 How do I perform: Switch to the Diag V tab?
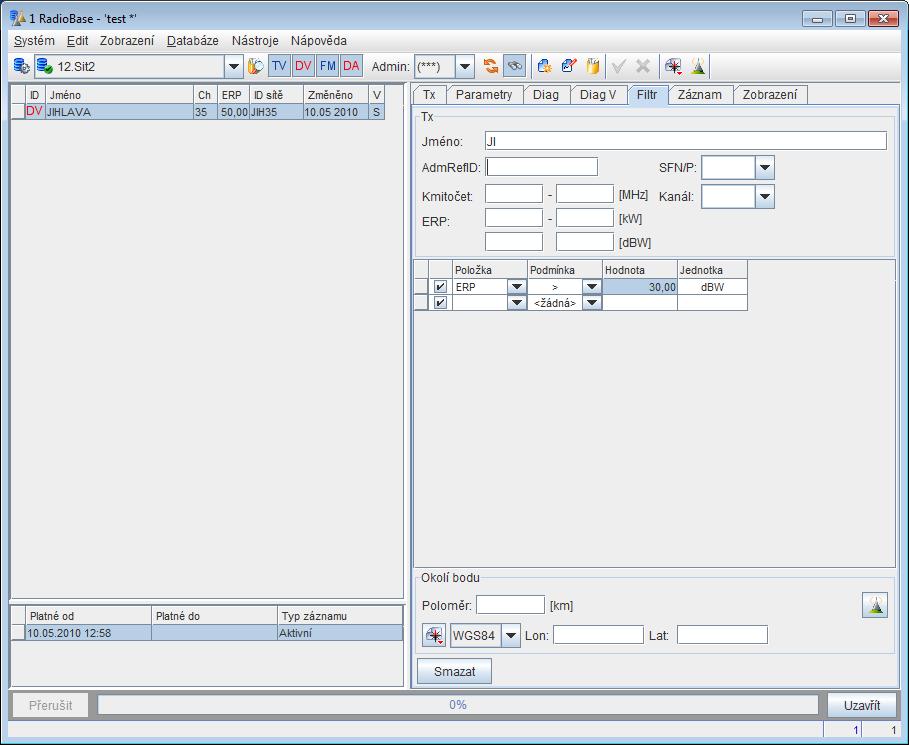coord(598,95)
